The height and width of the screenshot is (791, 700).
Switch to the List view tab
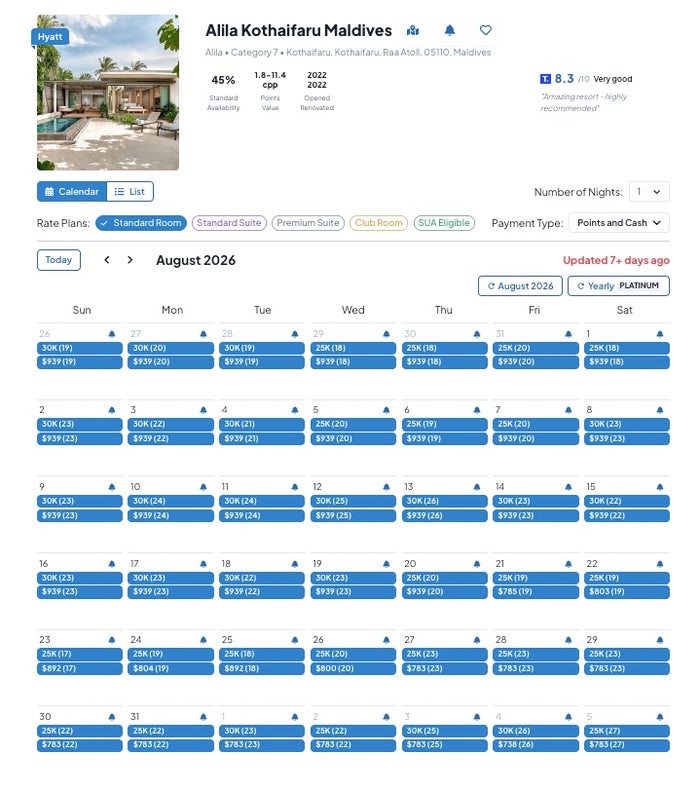[x=130, y=192]
